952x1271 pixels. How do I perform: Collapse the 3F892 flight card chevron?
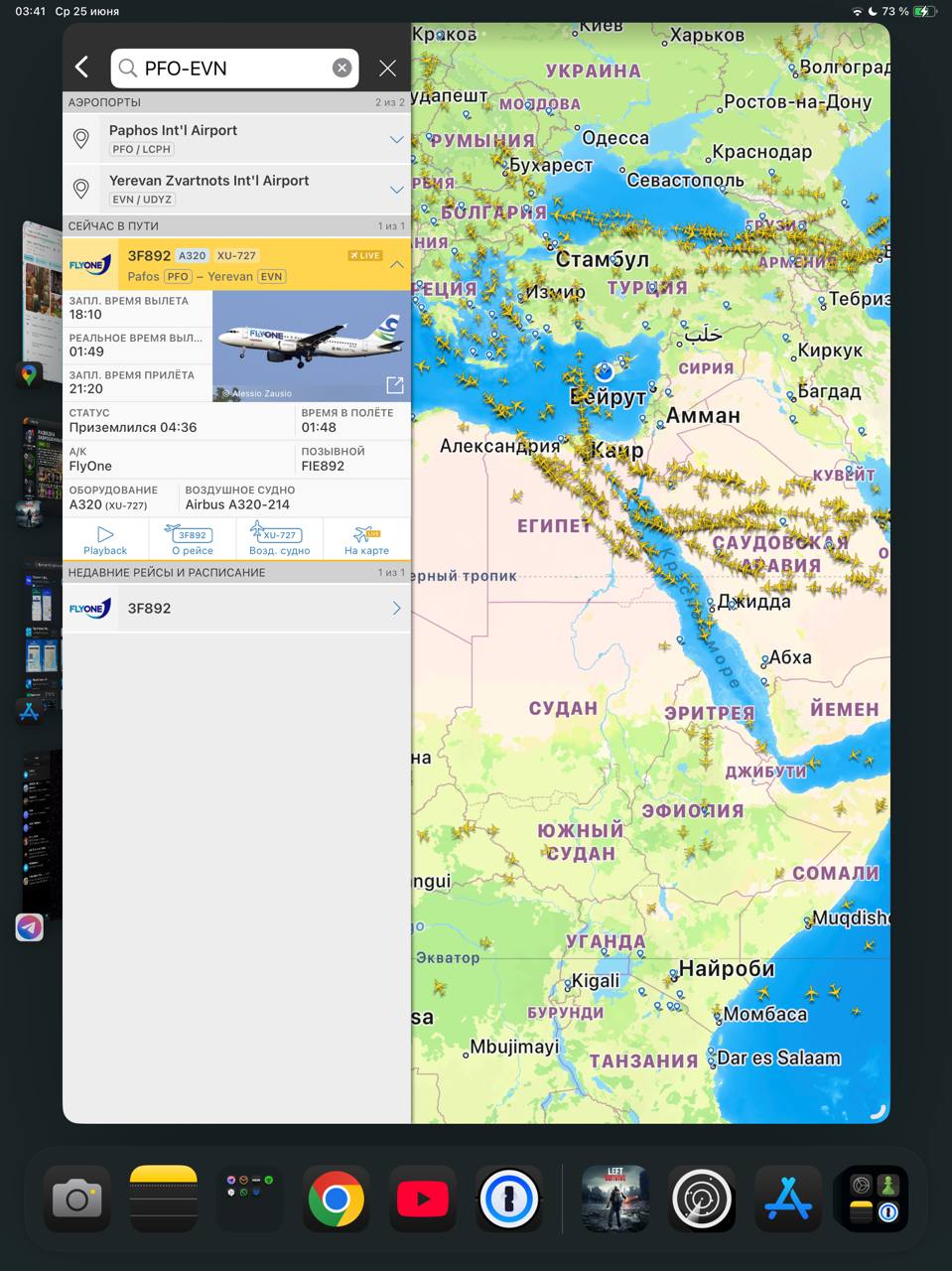pyautogui.click(x=396, y=265)
